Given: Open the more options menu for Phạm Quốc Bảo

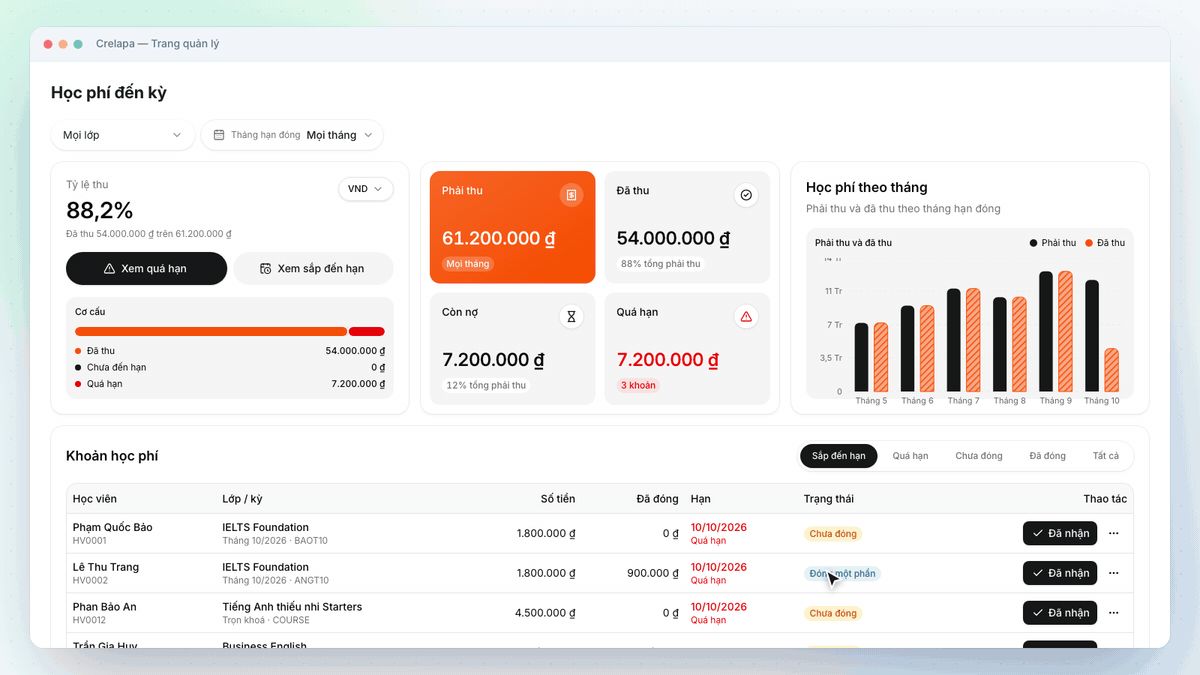Looking at the screenshot, I should [1114, 533].
